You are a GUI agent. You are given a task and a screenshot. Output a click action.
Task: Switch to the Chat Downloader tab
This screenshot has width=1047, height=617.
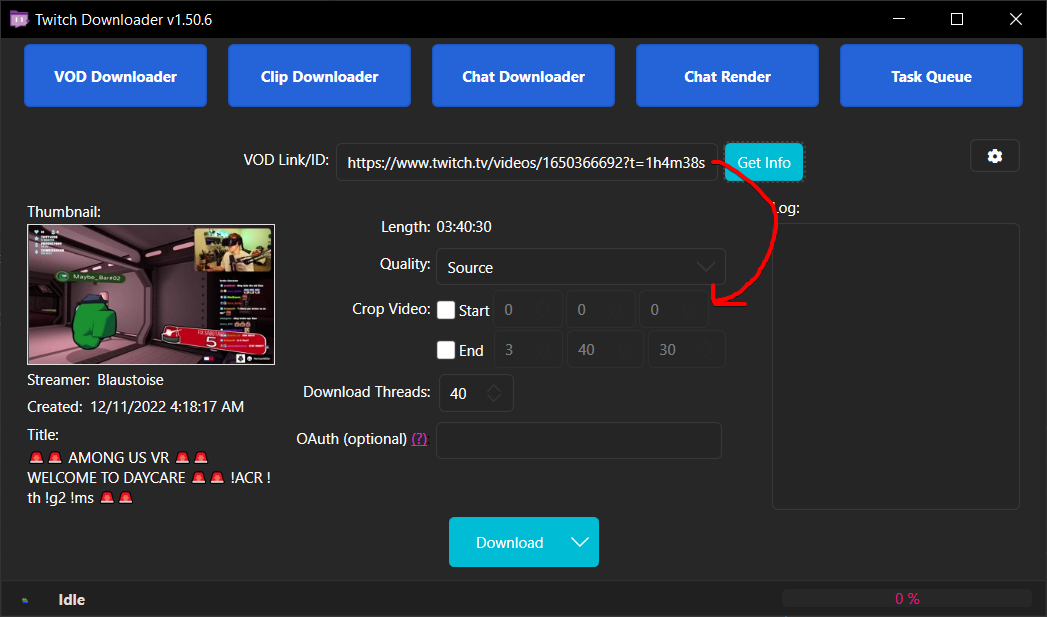click(x=522, y=75)
